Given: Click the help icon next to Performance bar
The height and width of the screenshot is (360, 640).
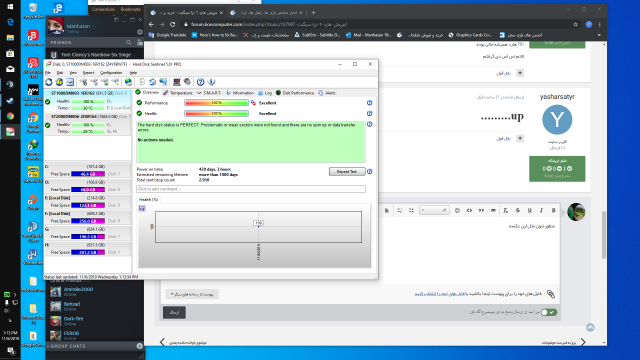Looking at the screenshot, I should [x=369, y=103].
